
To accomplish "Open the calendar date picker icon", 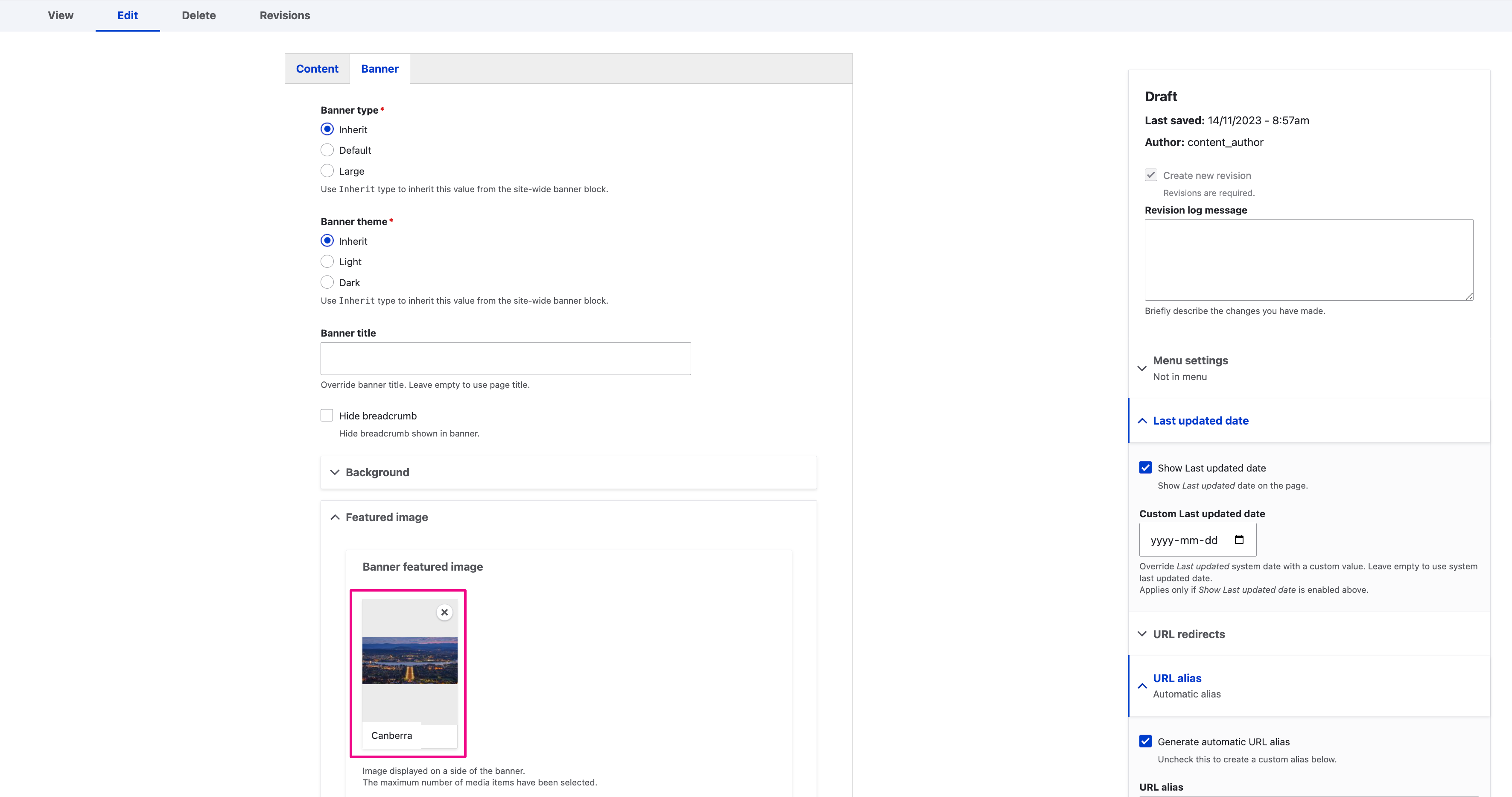I will click(1239, 540).
